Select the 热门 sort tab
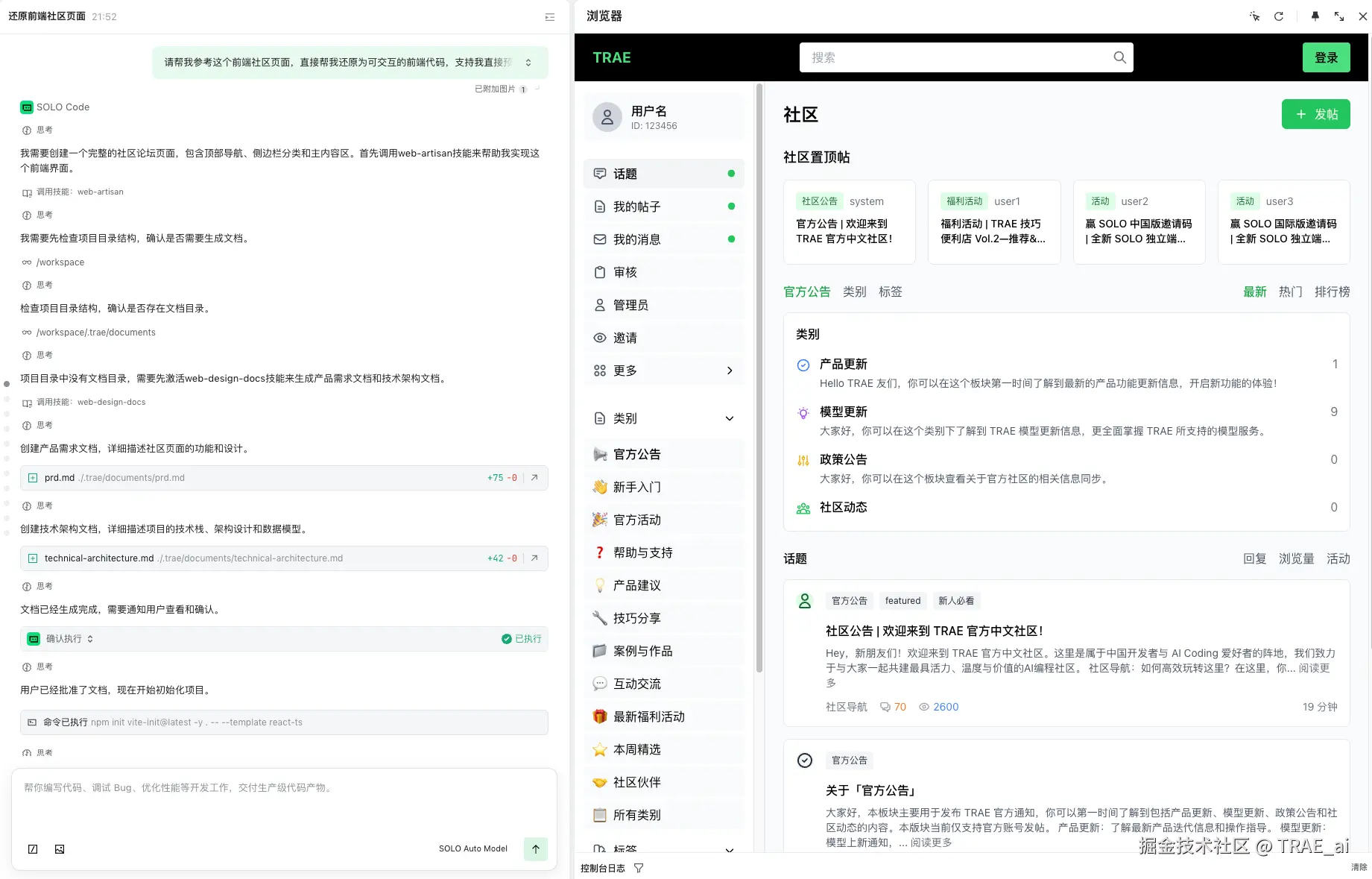Screen dimensions: 1372x879 (1291, 292)
